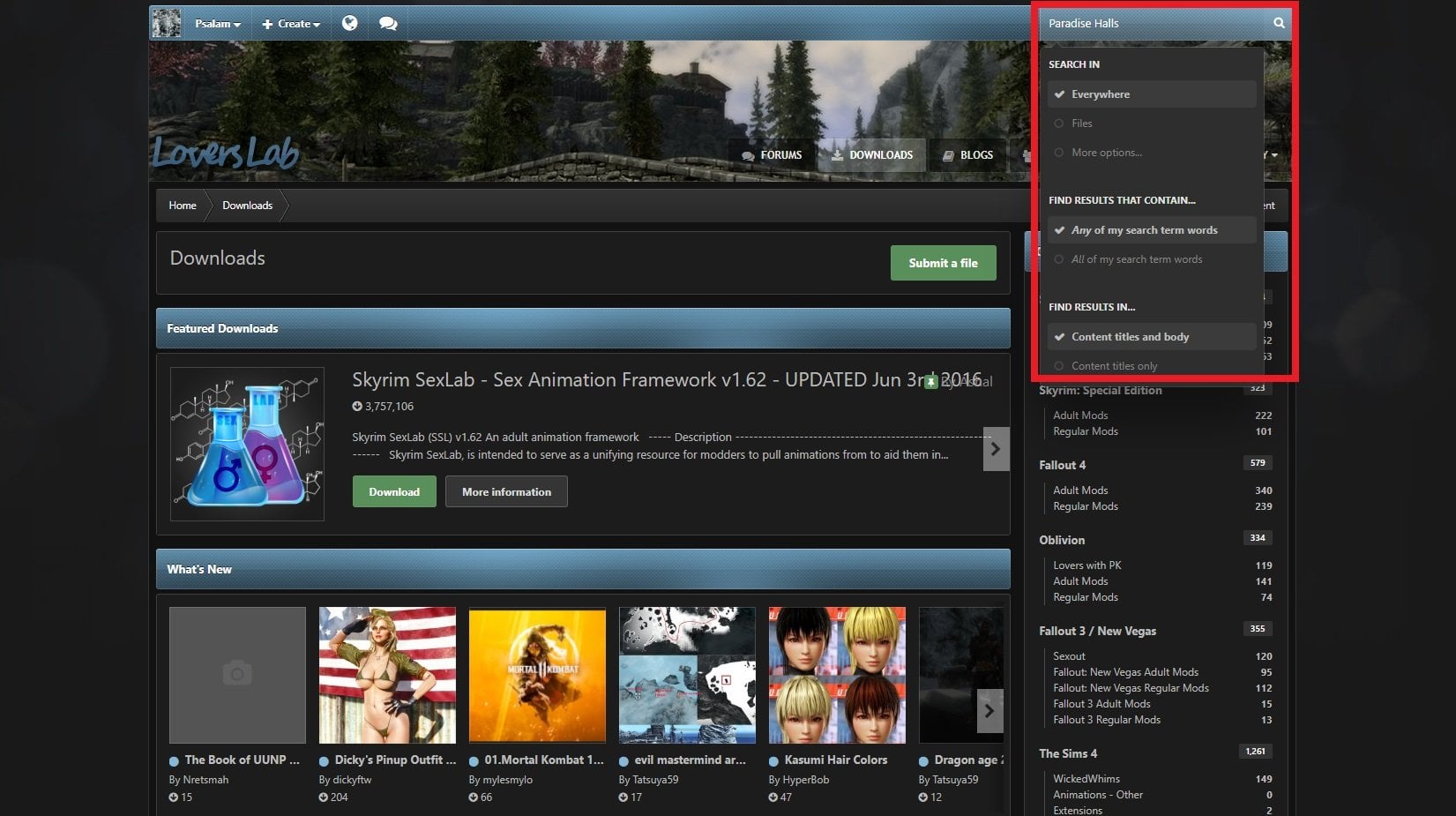The width and height of the screenshot is (1456, 816).
Task: Open author HyperBob profile link
Action: pyautogui.click(x=806, y=780)
